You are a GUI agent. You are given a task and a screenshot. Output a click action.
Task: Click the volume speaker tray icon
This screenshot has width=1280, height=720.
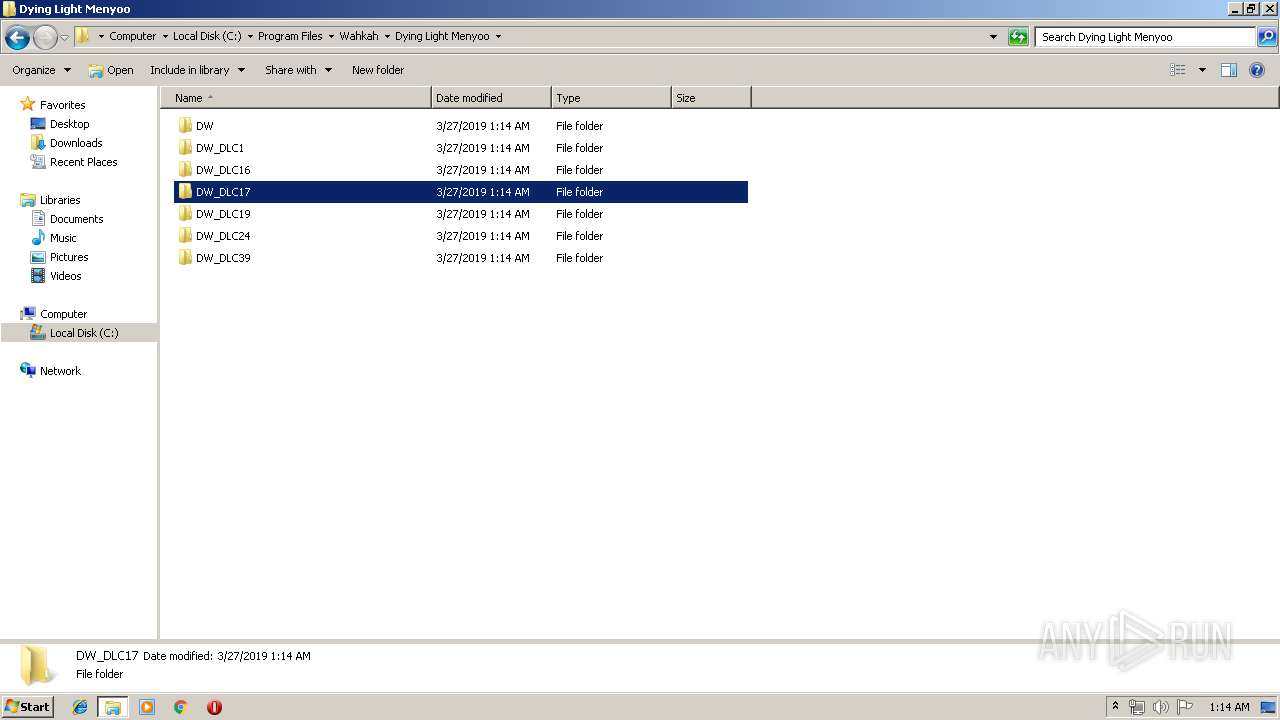tap(1160, 707)
